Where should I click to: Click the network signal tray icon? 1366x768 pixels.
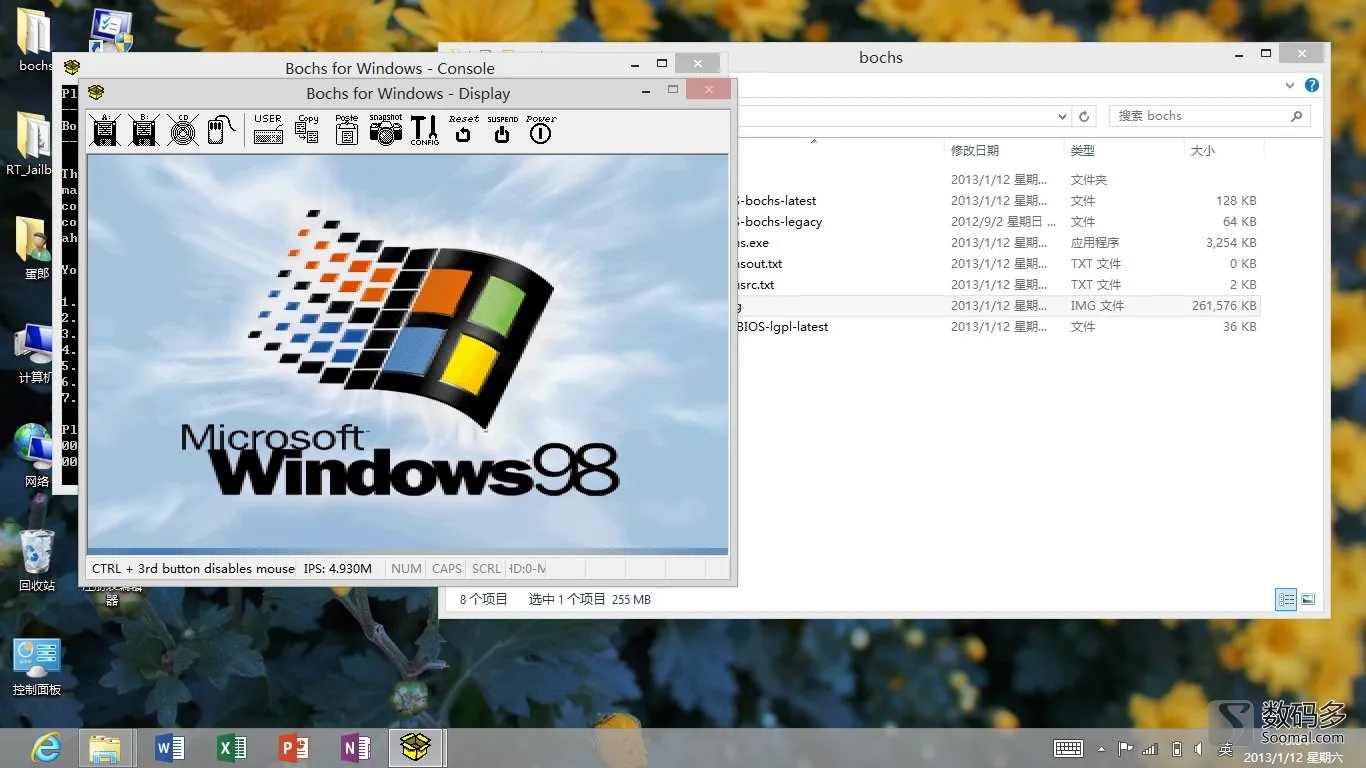[1150, 748]
